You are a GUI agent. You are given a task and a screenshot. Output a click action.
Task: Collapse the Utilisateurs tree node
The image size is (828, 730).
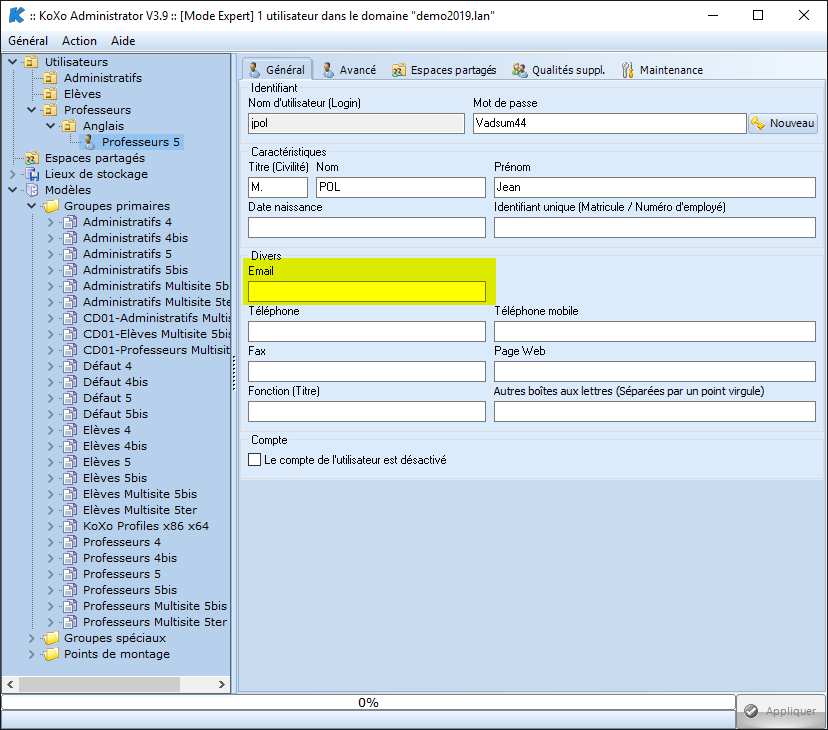(13, 62)
